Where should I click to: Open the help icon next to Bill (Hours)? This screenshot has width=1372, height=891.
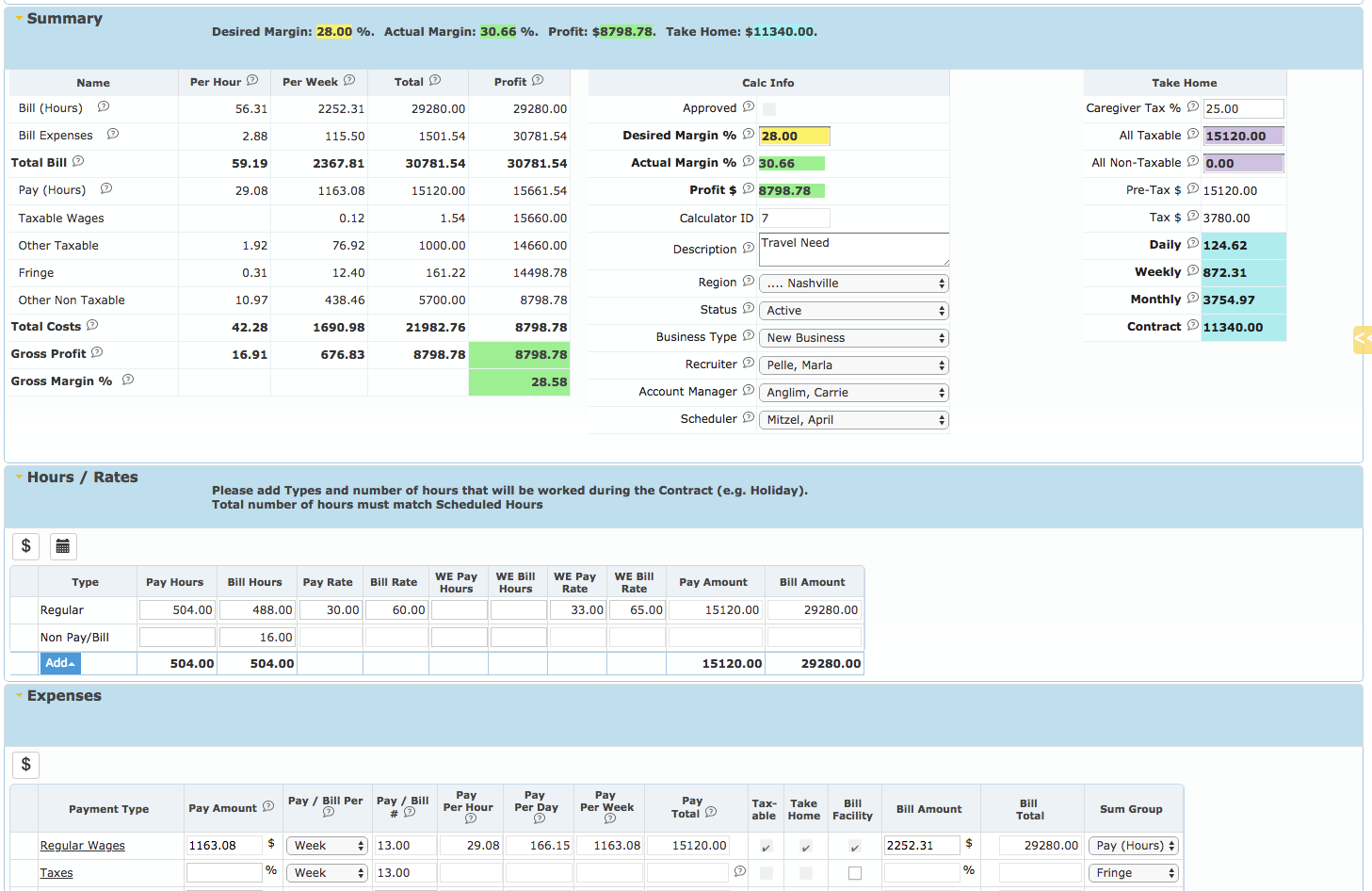[x=104, y=107]
